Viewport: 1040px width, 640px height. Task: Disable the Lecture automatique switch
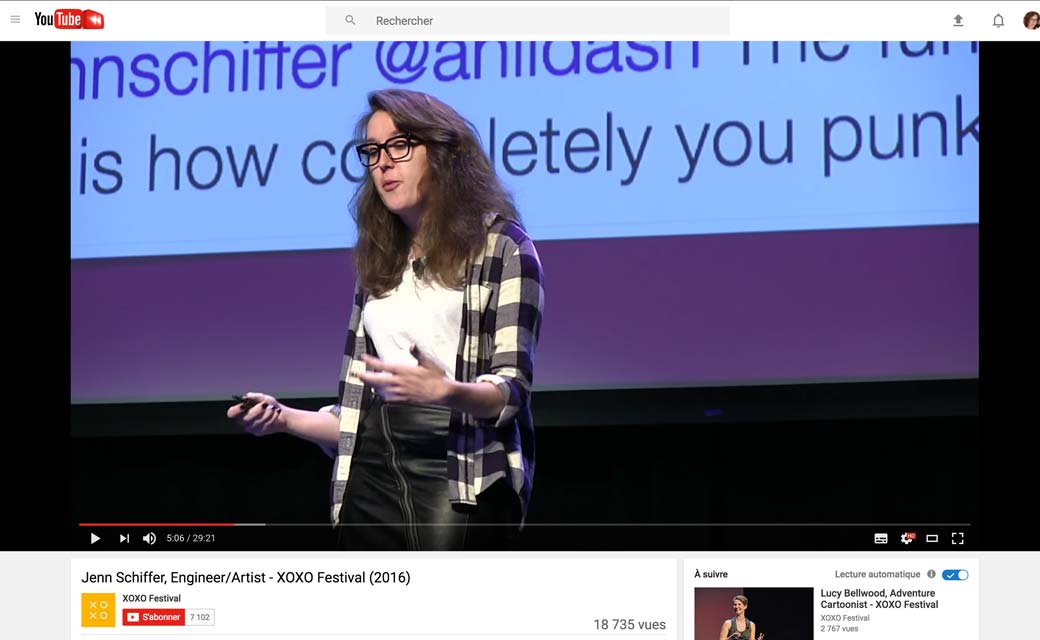[x=955, y=575]
